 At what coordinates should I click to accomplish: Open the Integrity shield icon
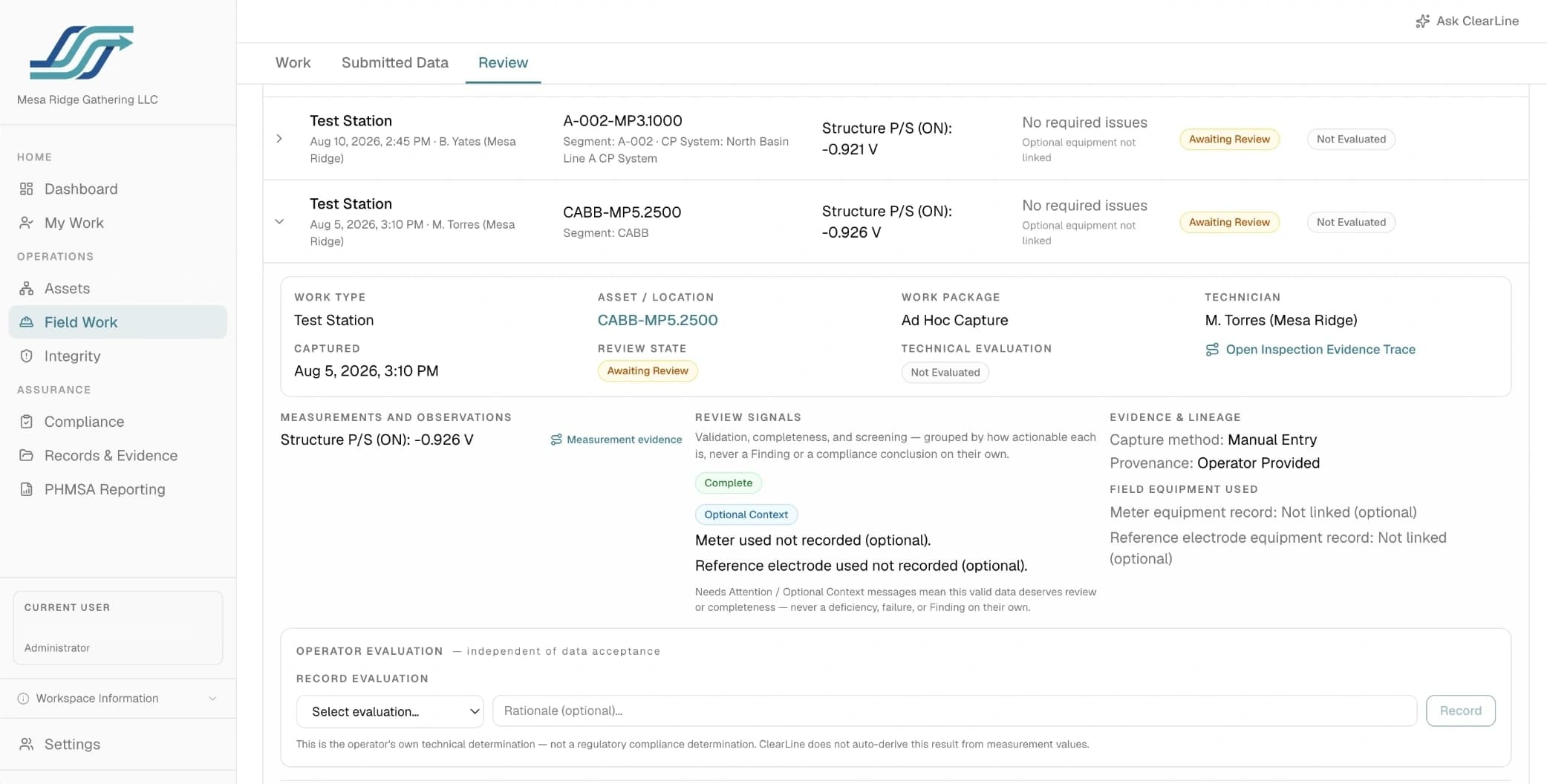pos(27,356)
